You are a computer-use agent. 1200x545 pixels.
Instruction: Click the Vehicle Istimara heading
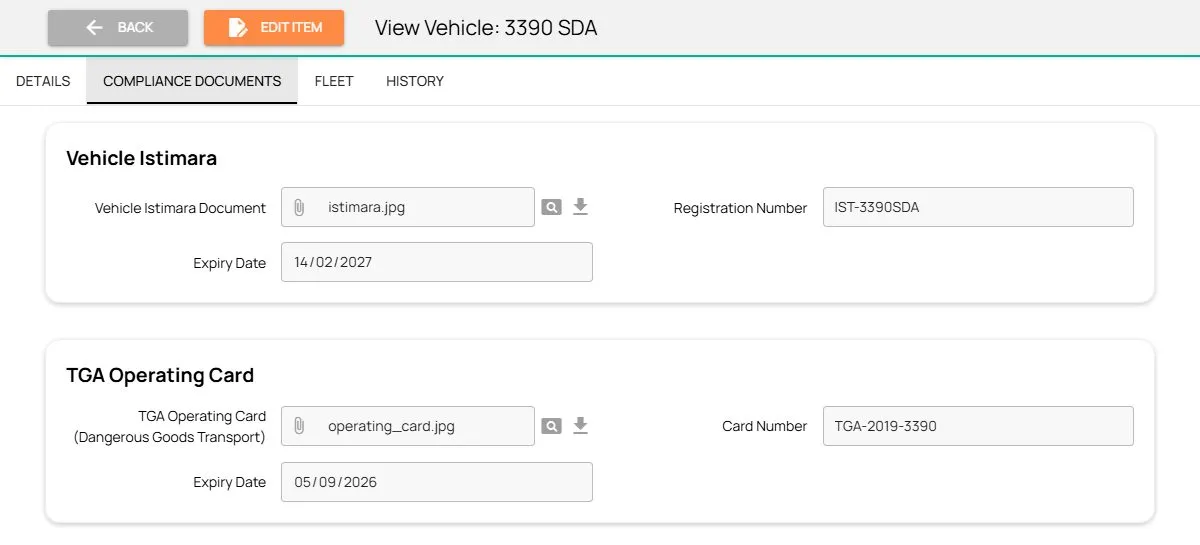coord(141,158)
